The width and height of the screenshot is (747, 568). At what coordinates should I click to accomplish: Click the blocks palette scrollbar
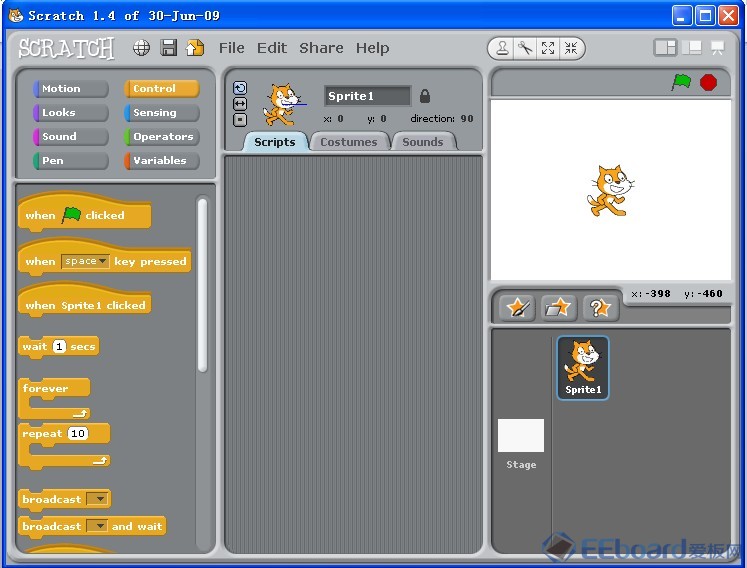click(x=202, y=285)
